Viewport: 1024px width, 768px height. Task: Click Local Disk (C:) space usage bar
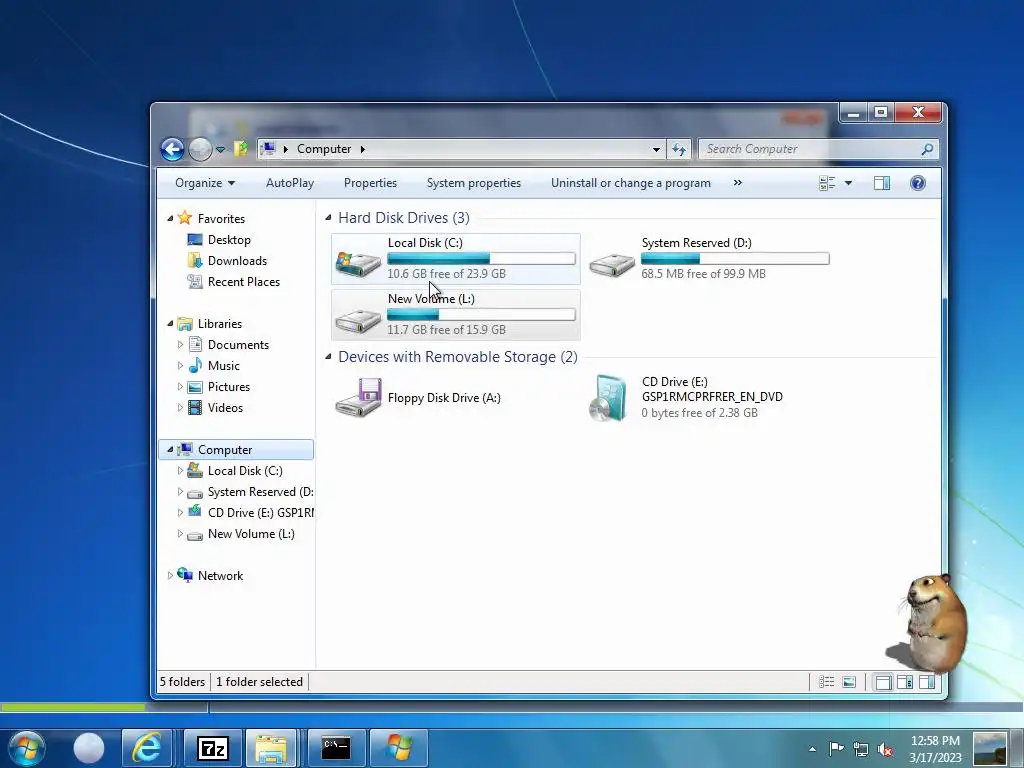point(481,259)
